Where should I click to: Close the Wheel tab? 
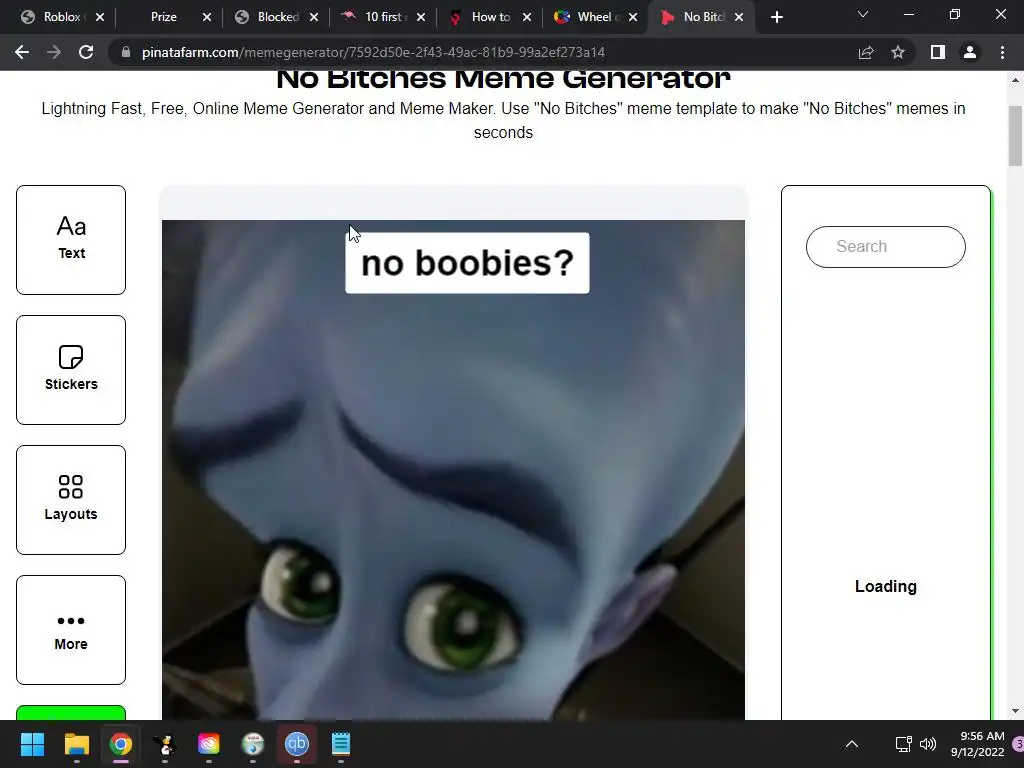633,17
